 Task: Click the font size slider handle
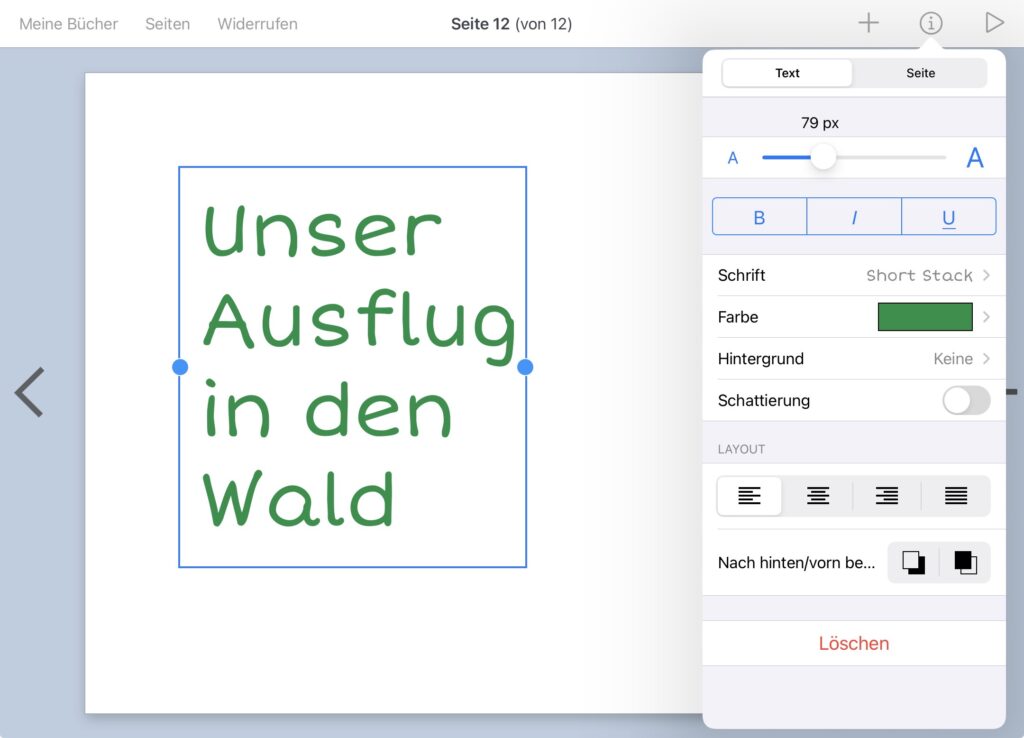(823, 157)
